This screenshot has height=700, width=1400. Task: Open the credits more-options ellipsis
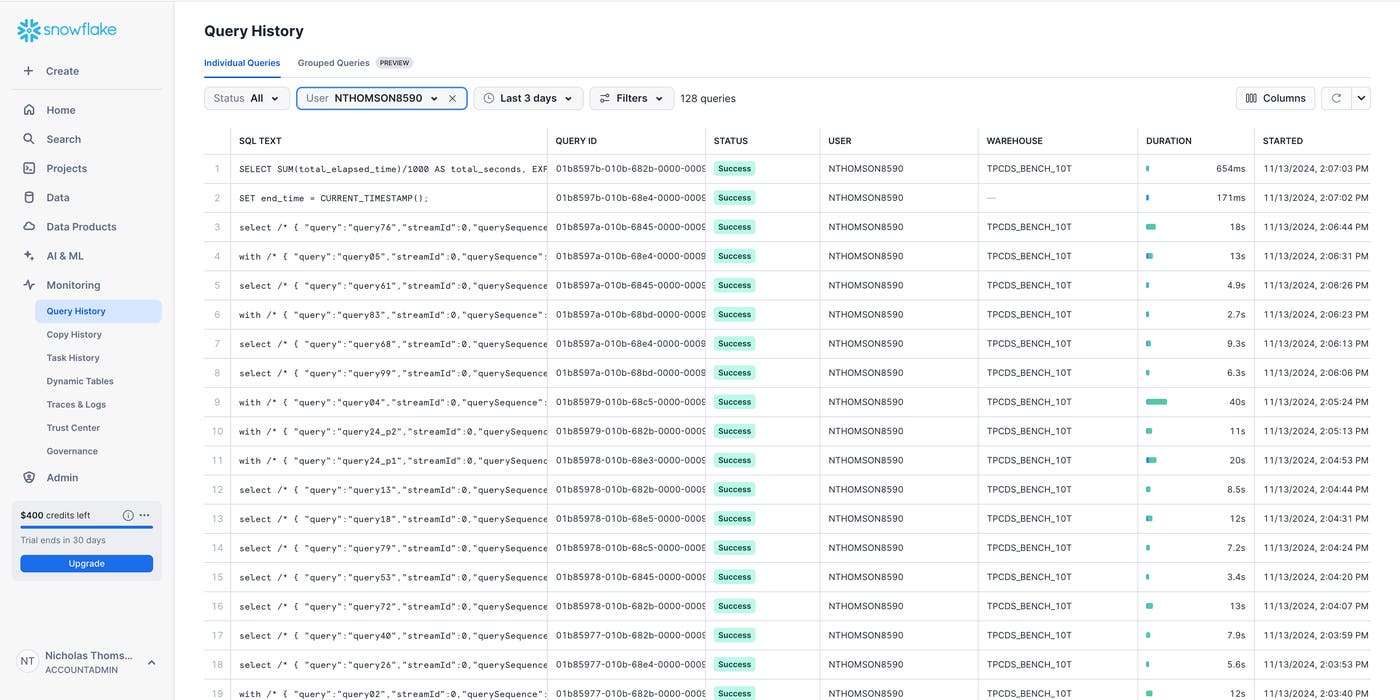[x=145, y=515]
